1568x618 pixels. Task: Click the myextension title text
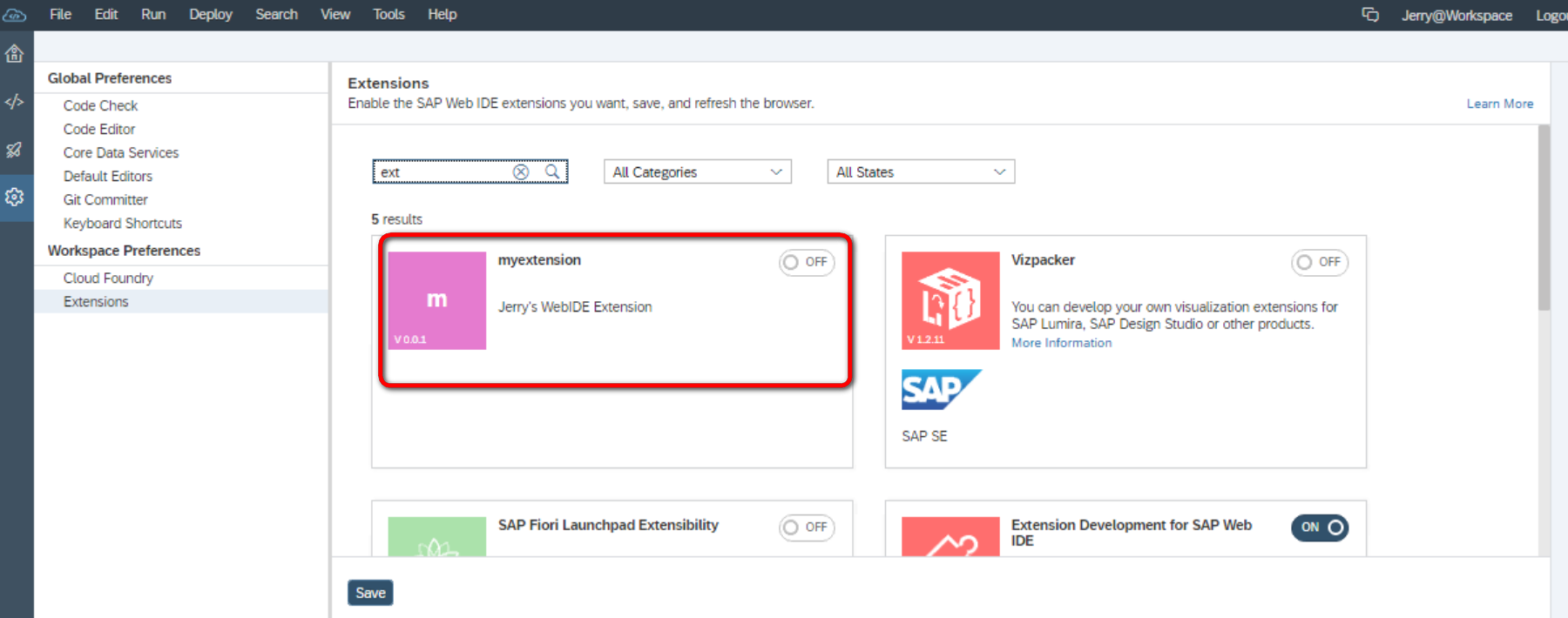tap(539, 260)
